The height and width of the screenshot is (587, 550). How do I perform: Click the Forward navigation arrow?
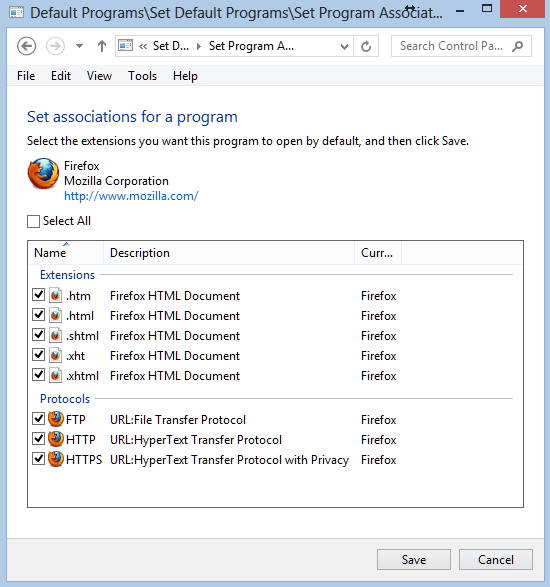[55, 46]
